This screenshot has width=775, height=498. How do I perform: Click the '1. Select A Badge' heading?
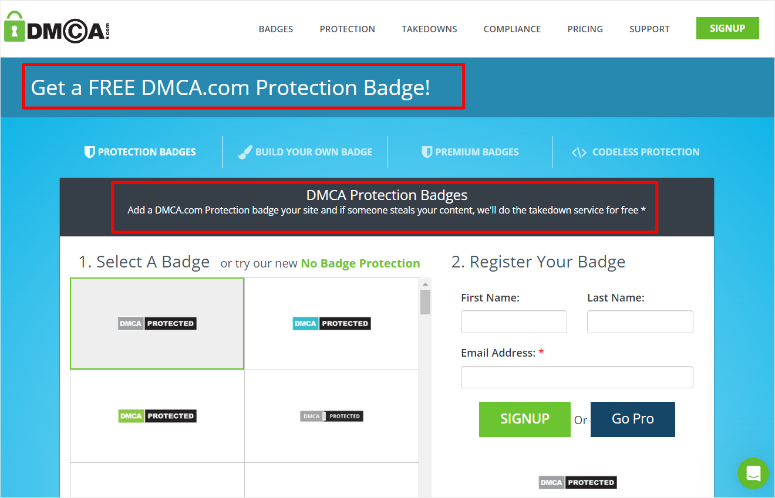144,262
